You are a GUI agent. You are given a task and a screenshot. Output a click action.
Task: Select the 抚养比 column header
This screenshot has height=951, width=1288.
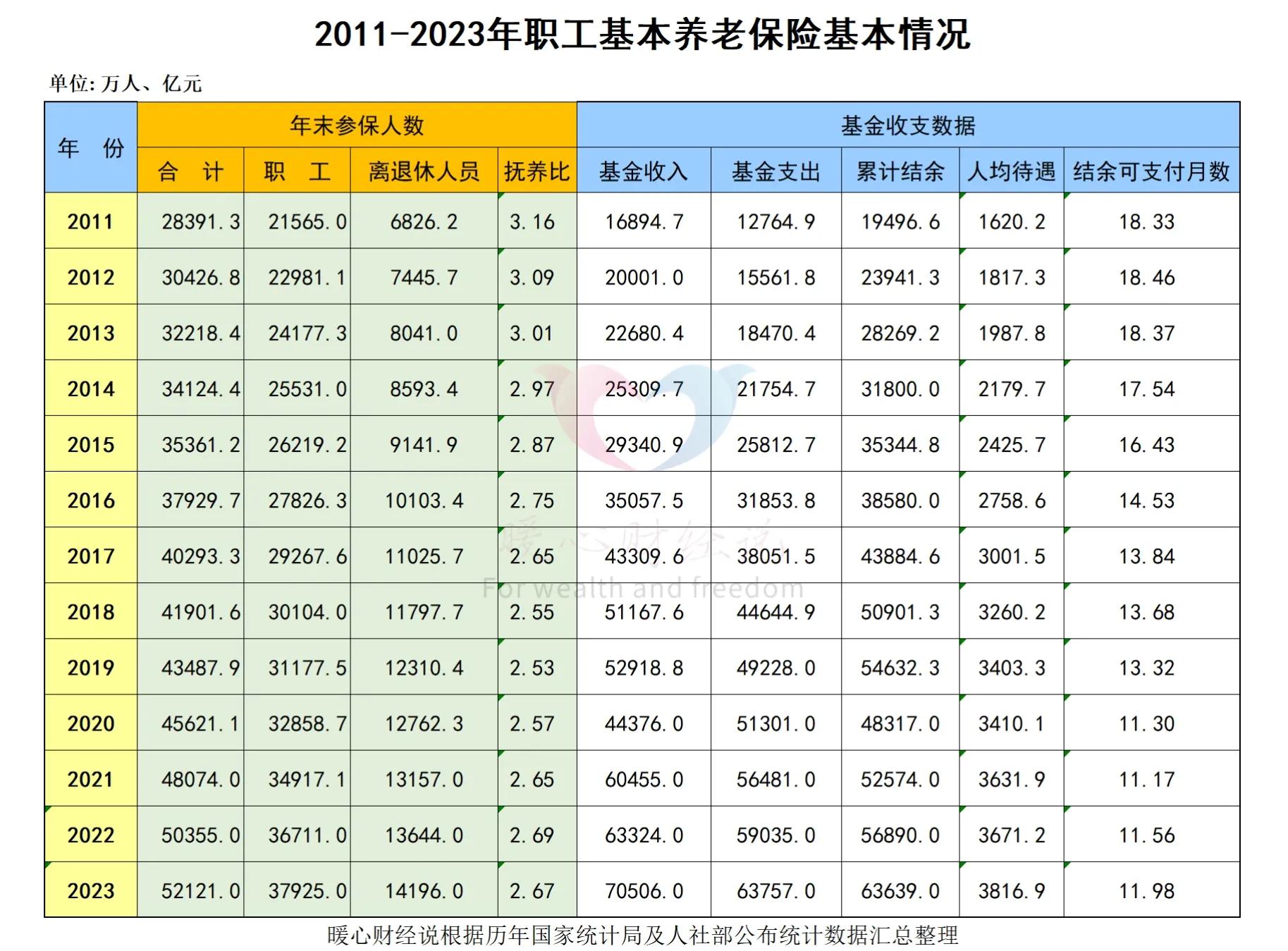tap(537, 171)
